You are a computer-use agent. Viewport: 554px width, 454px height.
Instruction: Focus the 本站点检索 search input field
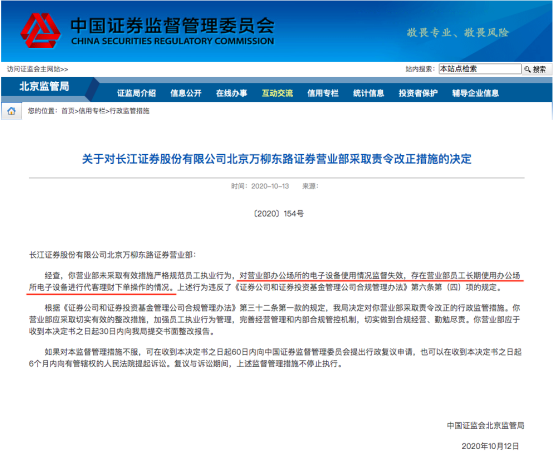[480, 69]
